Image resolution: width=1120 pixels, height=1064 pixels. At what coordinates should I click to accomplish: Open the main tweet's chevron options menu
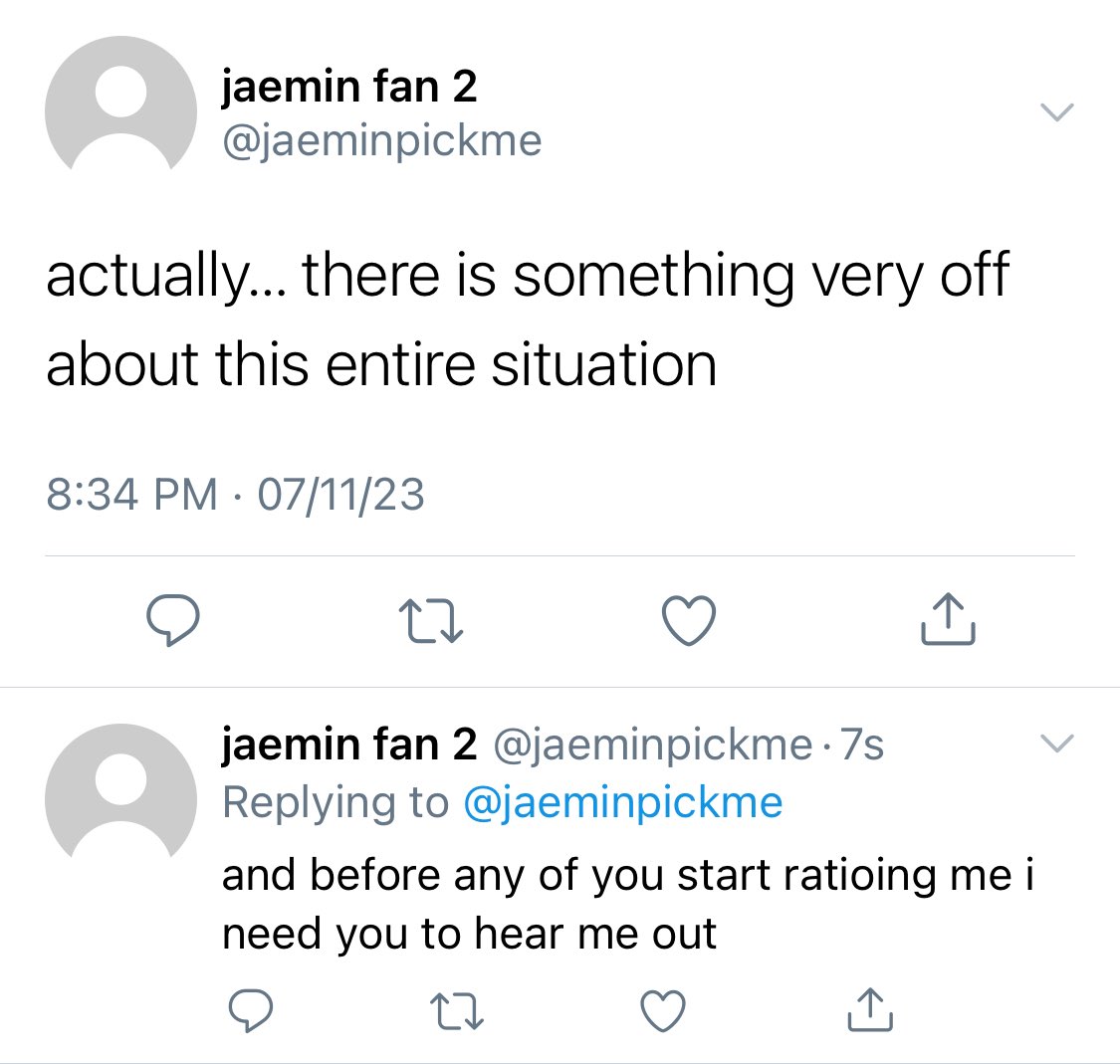[x=1057, y=112]
